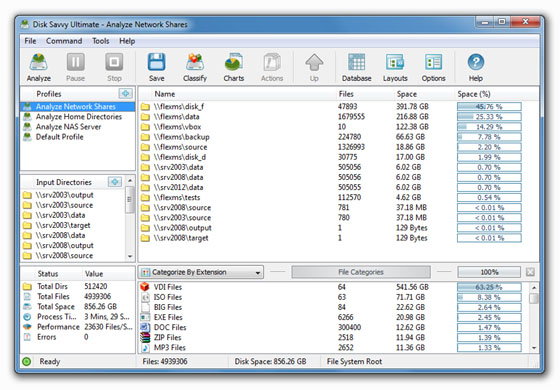Click the ISO Files category icon
This screenshot has height=390, width=560.
[145, 297]
